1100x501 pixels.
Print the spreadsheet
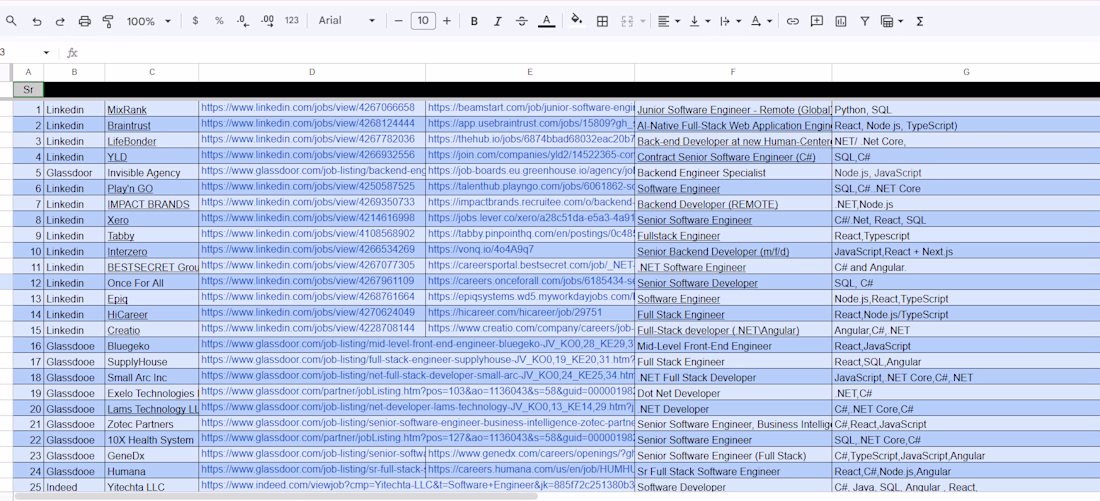(84, 21)
